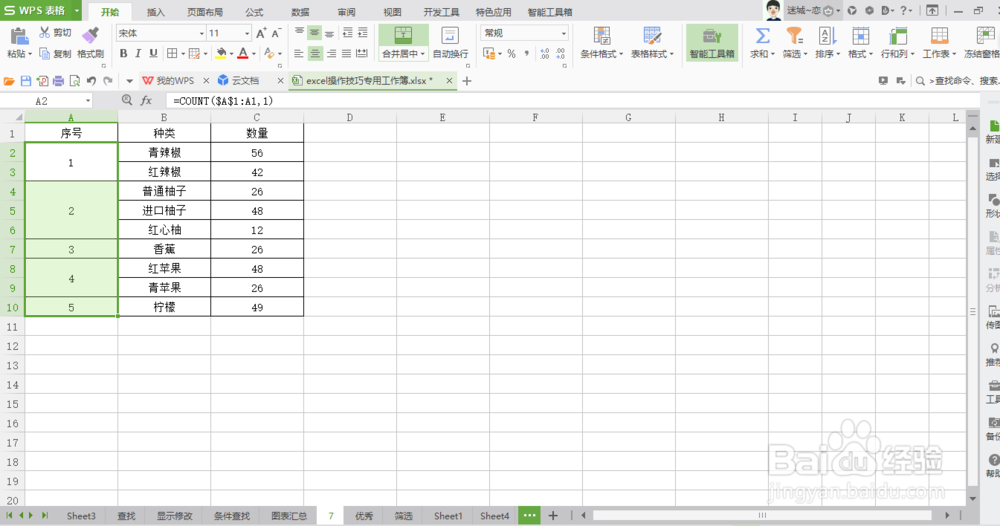The height and width of the screenshot is (526, 1000).
Task: Click the print icon in quick toolbar
Action: [x=58, y=81]
